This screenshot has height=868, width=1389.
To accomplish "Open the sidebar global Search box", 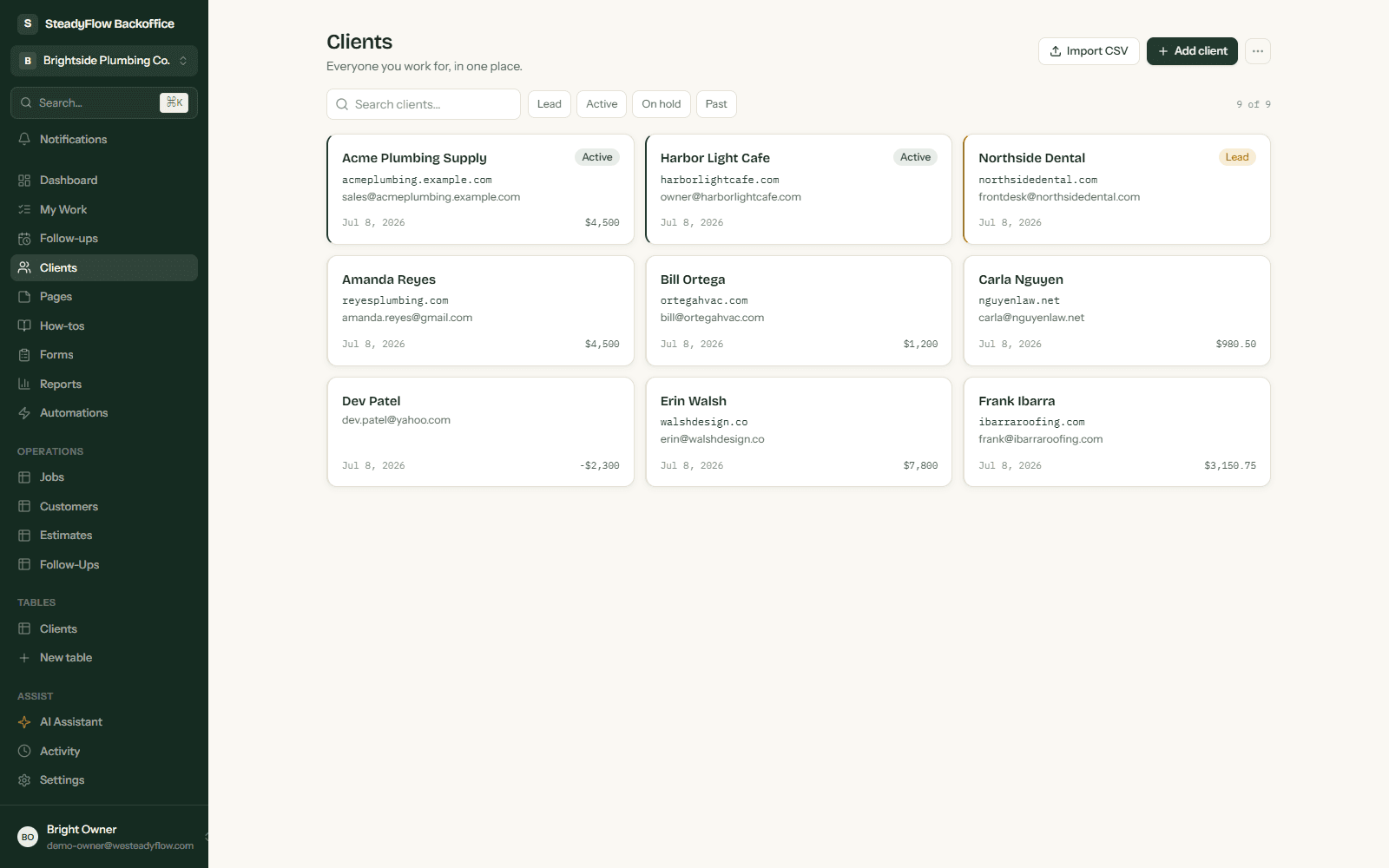I will pos(104,102).
